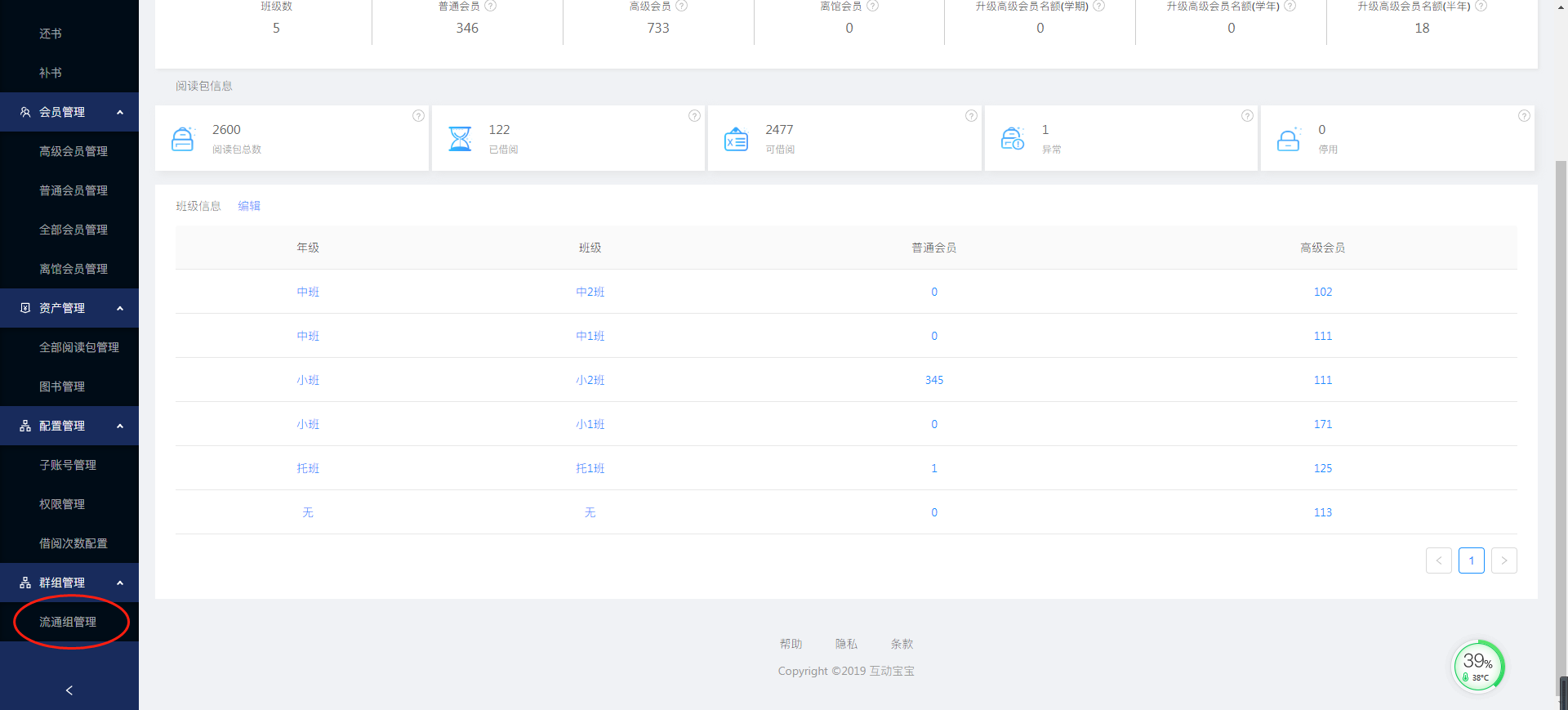Click 隐私 footer link

tap(846, 644)
